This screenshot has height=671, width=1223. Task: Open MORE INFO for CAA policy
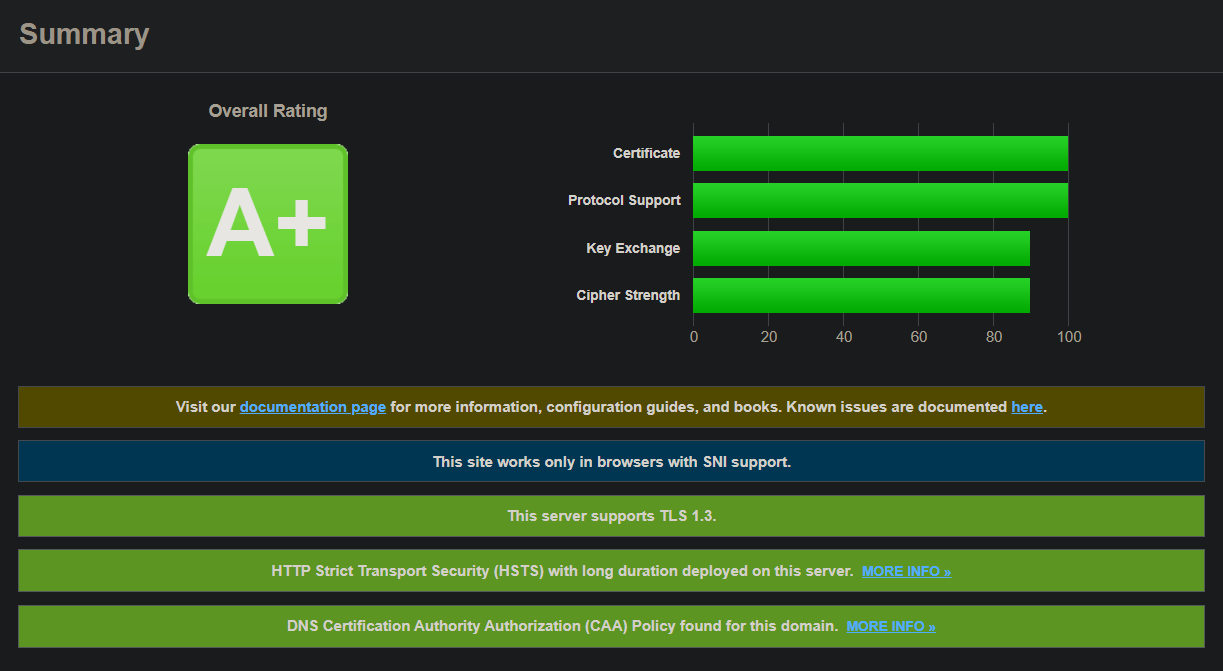pos(890,626)
